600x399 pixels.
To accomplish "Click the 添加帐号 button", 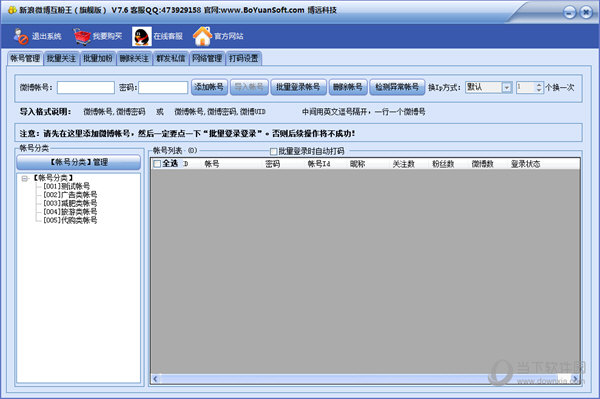I will 209,87.
